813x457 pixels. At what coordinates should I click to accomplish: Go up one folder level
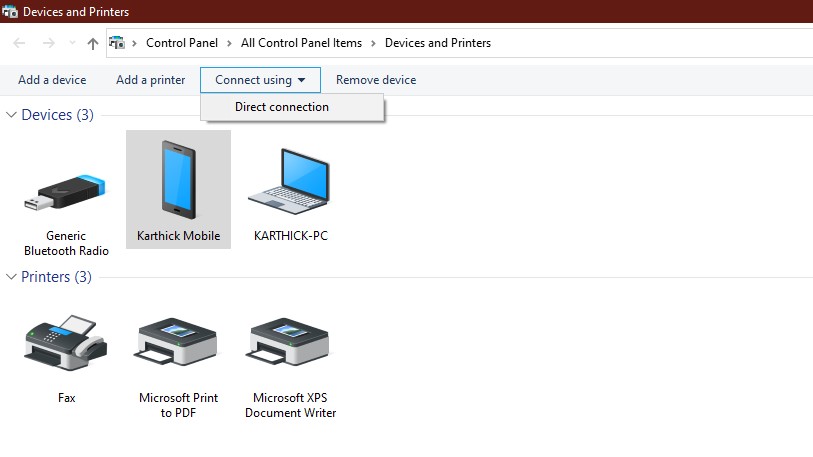(93, 44)
